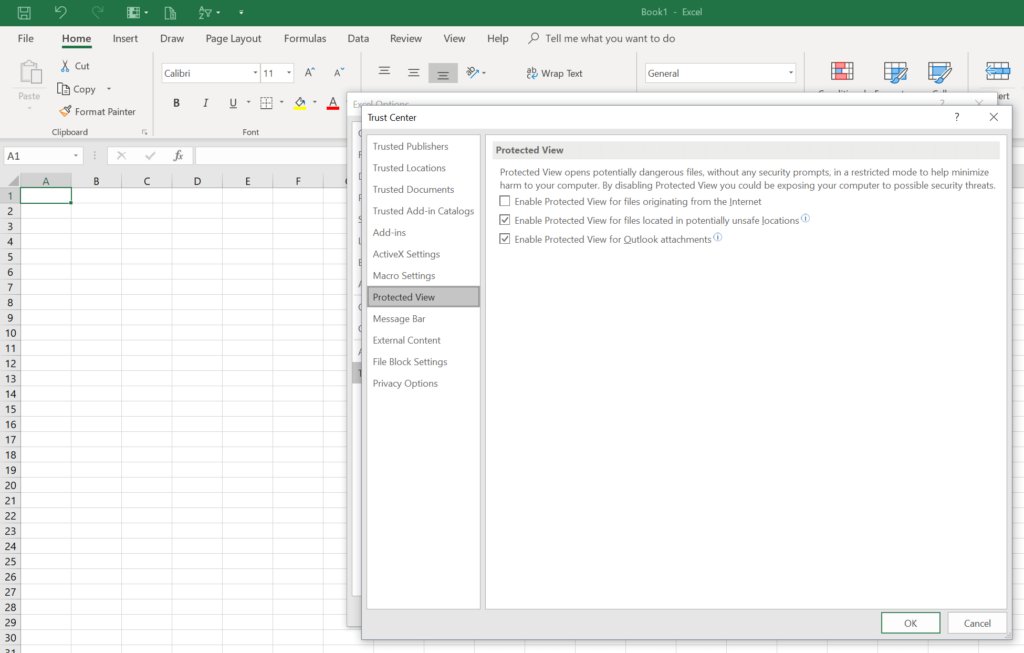The height and width of the screenshot is (653, 1024).
Task: Select Privacy Options category
Action: click(423, 383)
